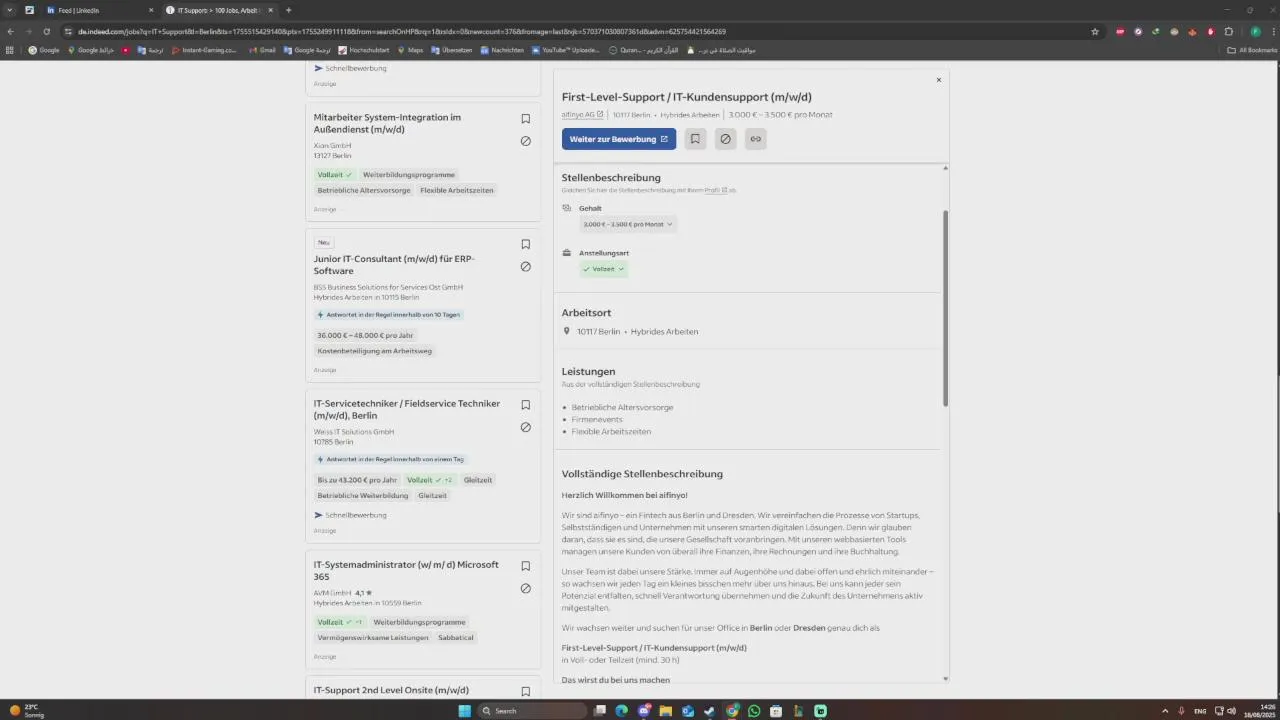Open a new browser tab
The image size is (1280, 720).
tap(289, 10)
